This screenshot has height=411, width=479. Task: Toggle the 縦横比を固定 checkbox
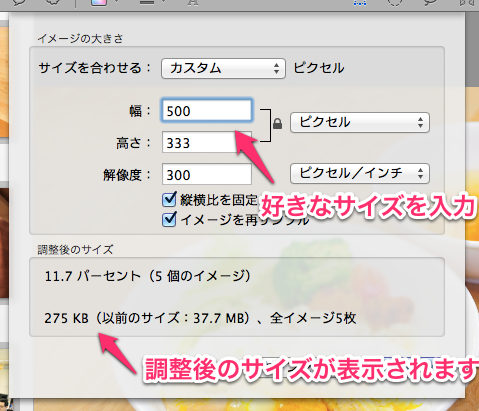pyautogui.click(x=169, y=199)
